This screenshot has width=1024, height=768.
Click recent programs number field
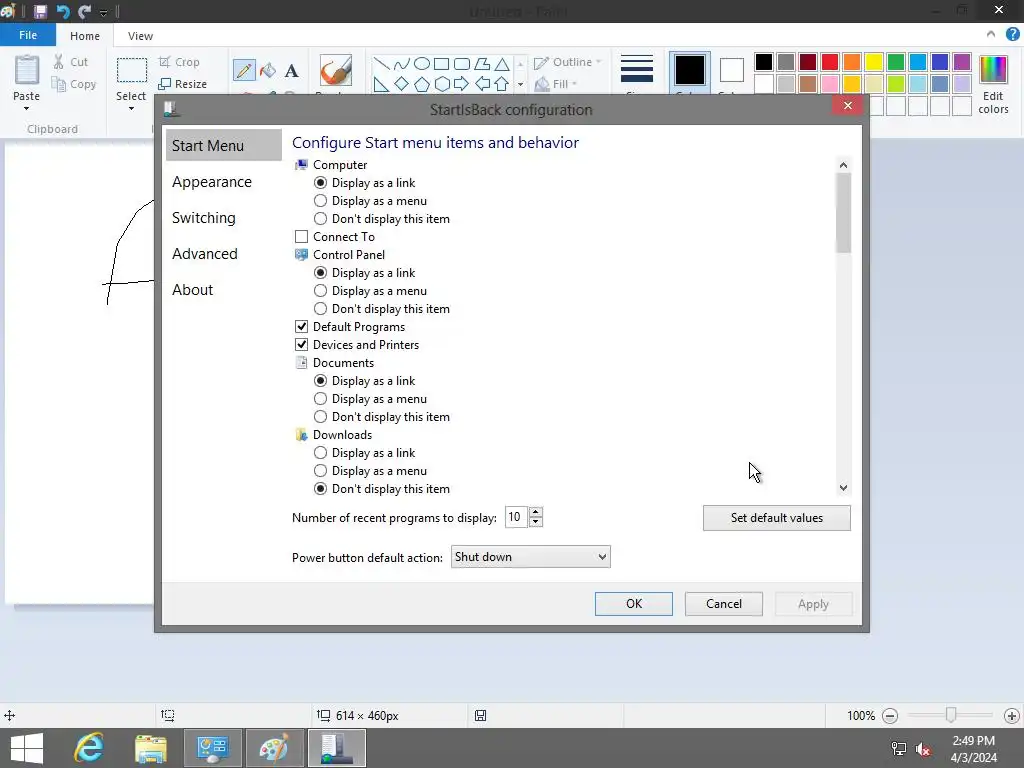pyautogui.click(x=516, y=517)
